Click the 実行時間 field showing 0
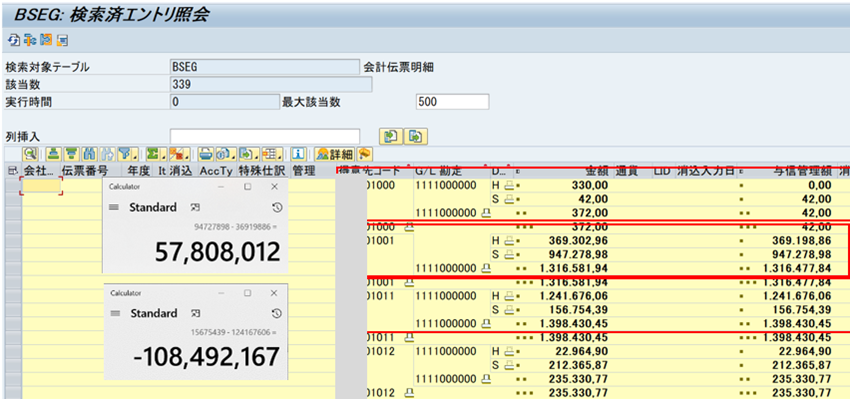 224,102
